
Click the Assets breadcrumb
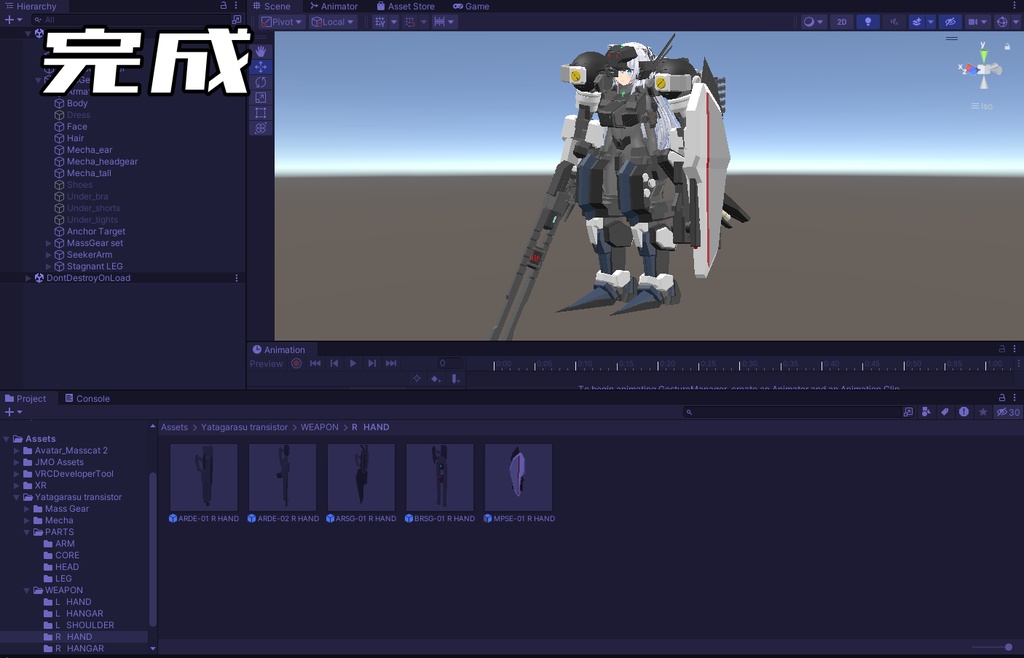pyautogui.click(x=174, y=427)
